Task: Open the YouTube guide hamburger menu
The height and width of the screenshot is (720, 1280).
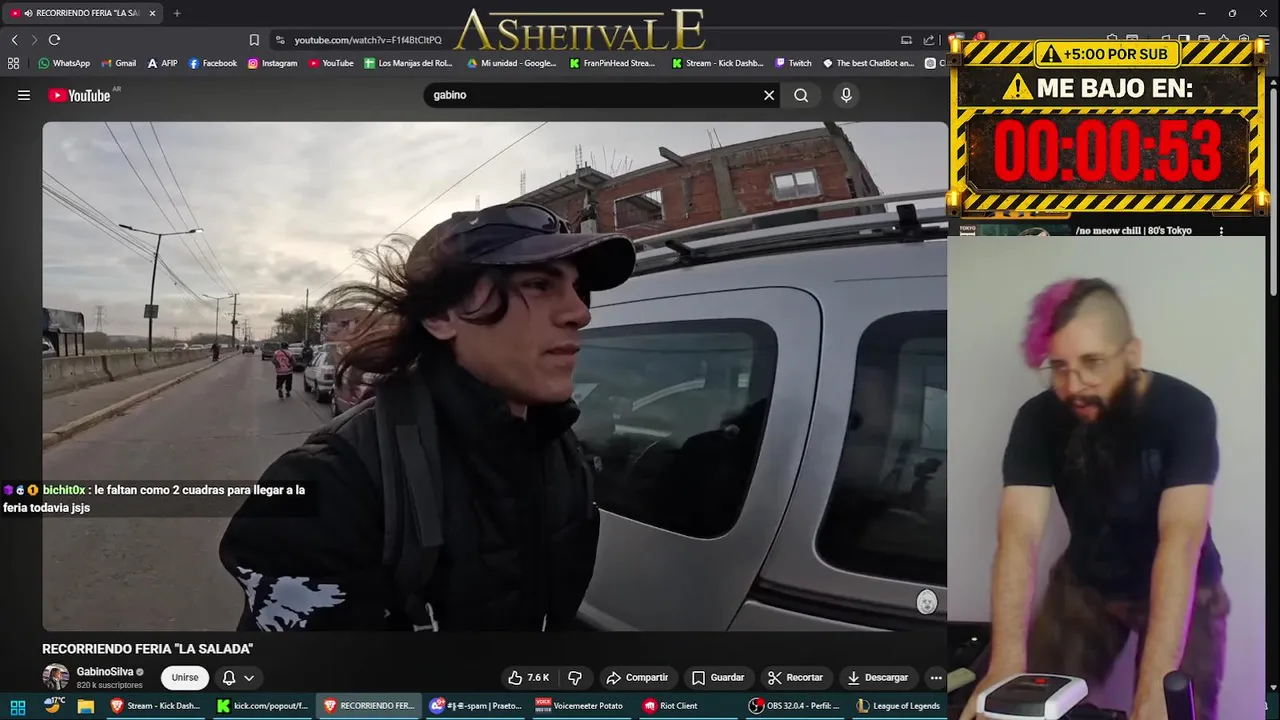Action: (24, 95)
